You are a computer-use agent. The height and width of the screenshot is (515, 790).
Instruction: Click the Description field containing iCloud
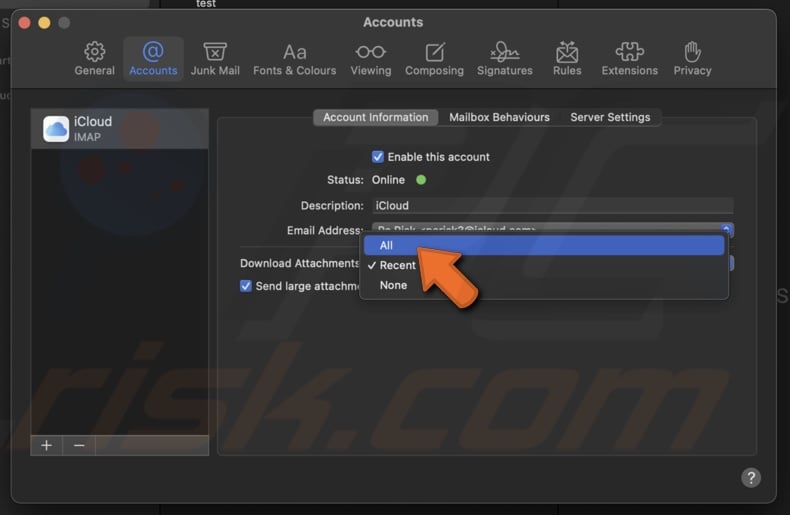pos(552,206)
